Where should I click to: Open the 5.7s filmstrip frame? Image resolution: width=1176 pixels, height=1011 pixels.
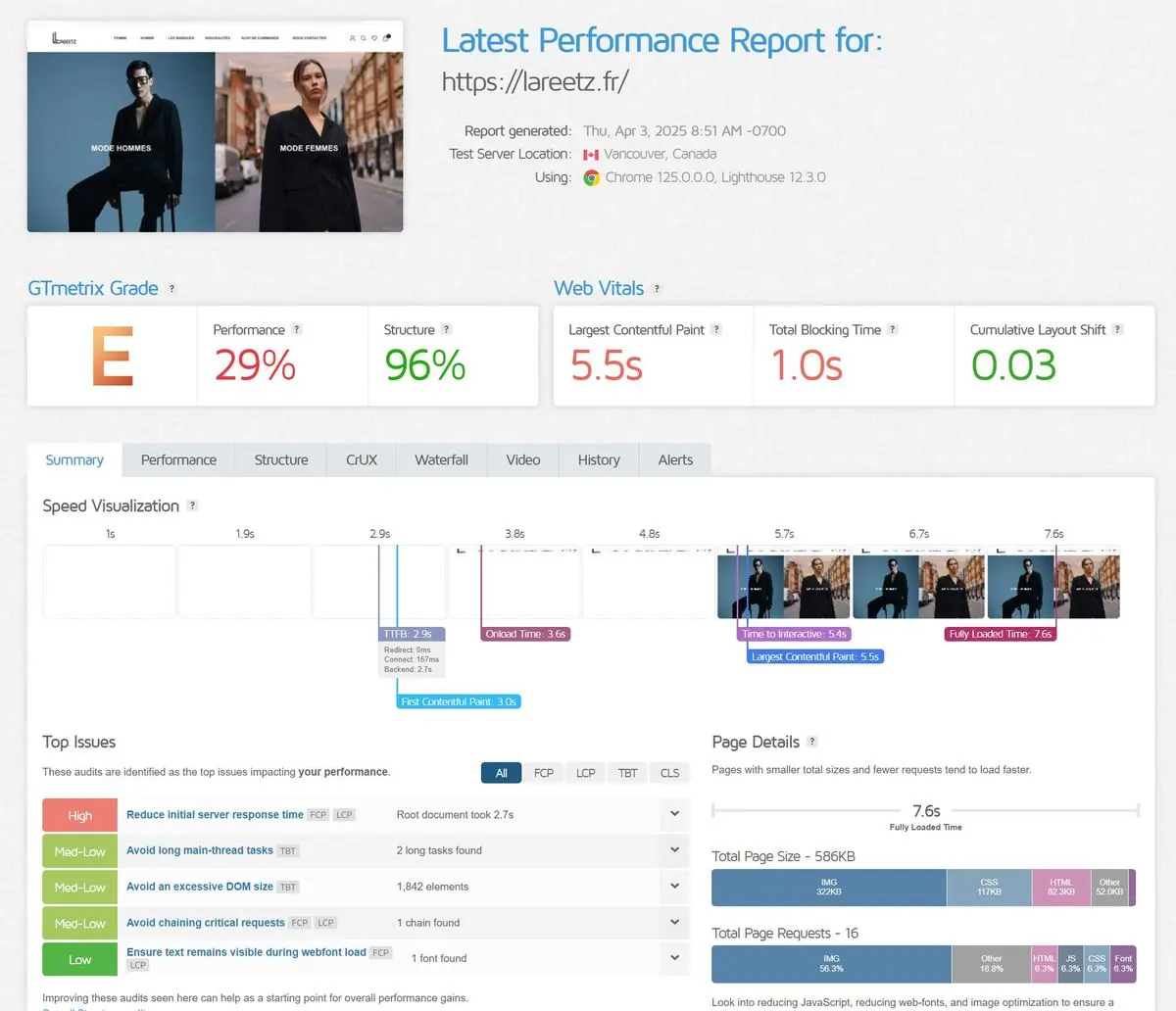pos(784,582)
